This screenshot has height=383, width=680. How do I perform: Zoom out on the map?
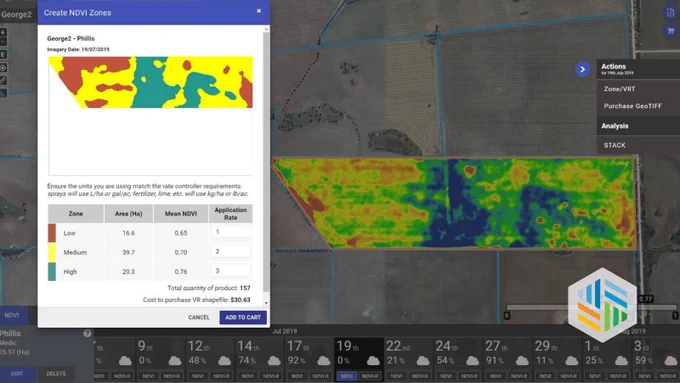click(3, 42)
